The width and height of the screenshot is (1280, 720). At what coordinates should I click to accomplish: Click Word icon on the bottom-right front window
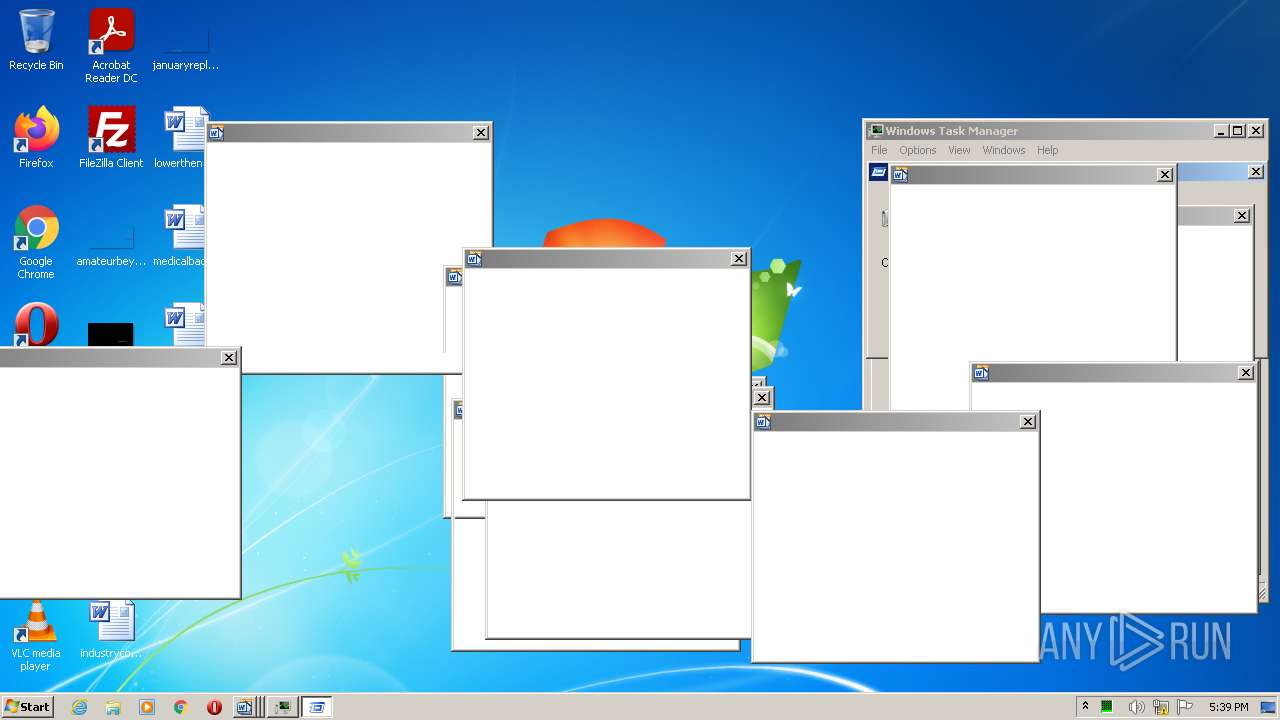[763, 422]
